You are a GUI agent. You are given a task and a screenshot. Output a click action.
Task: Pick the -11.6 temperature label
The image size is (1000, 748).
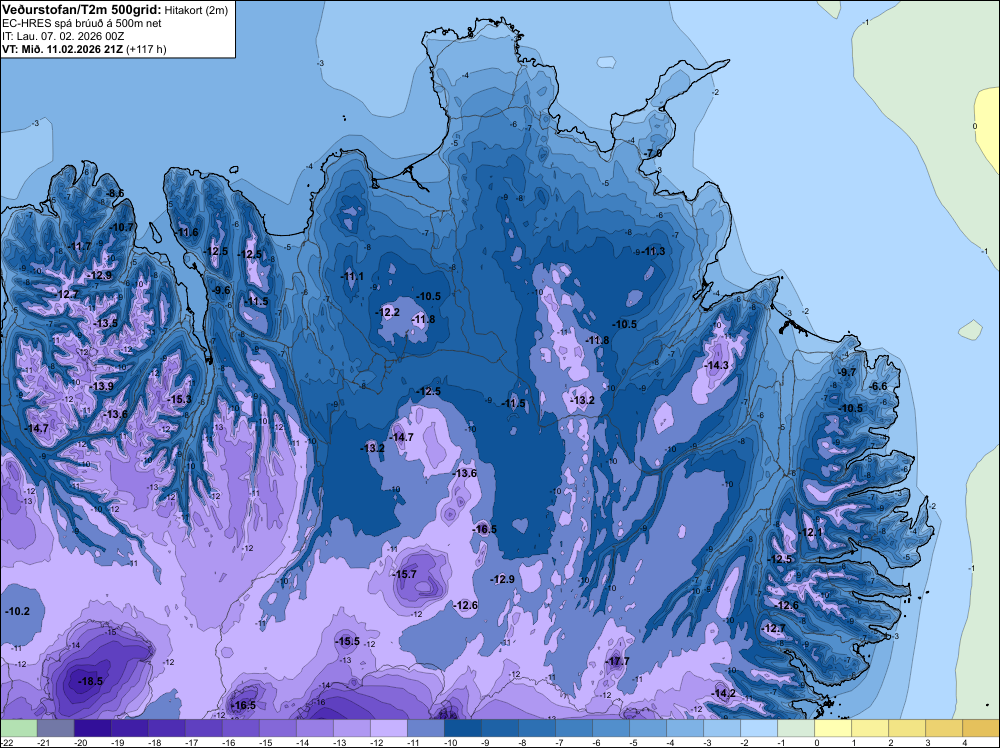pos(186,232)
